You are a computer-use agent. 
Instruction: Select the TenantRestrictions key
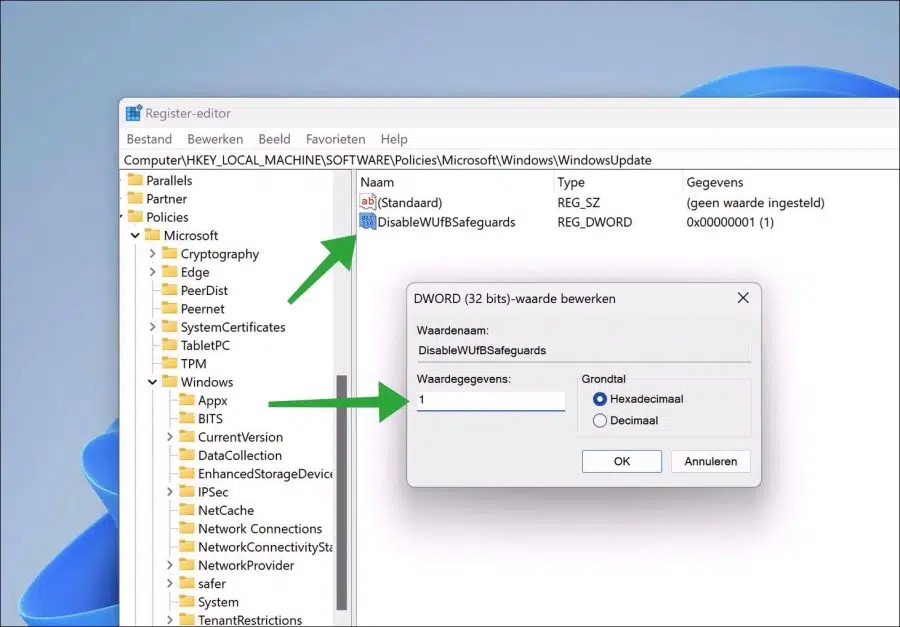point(250,620)
